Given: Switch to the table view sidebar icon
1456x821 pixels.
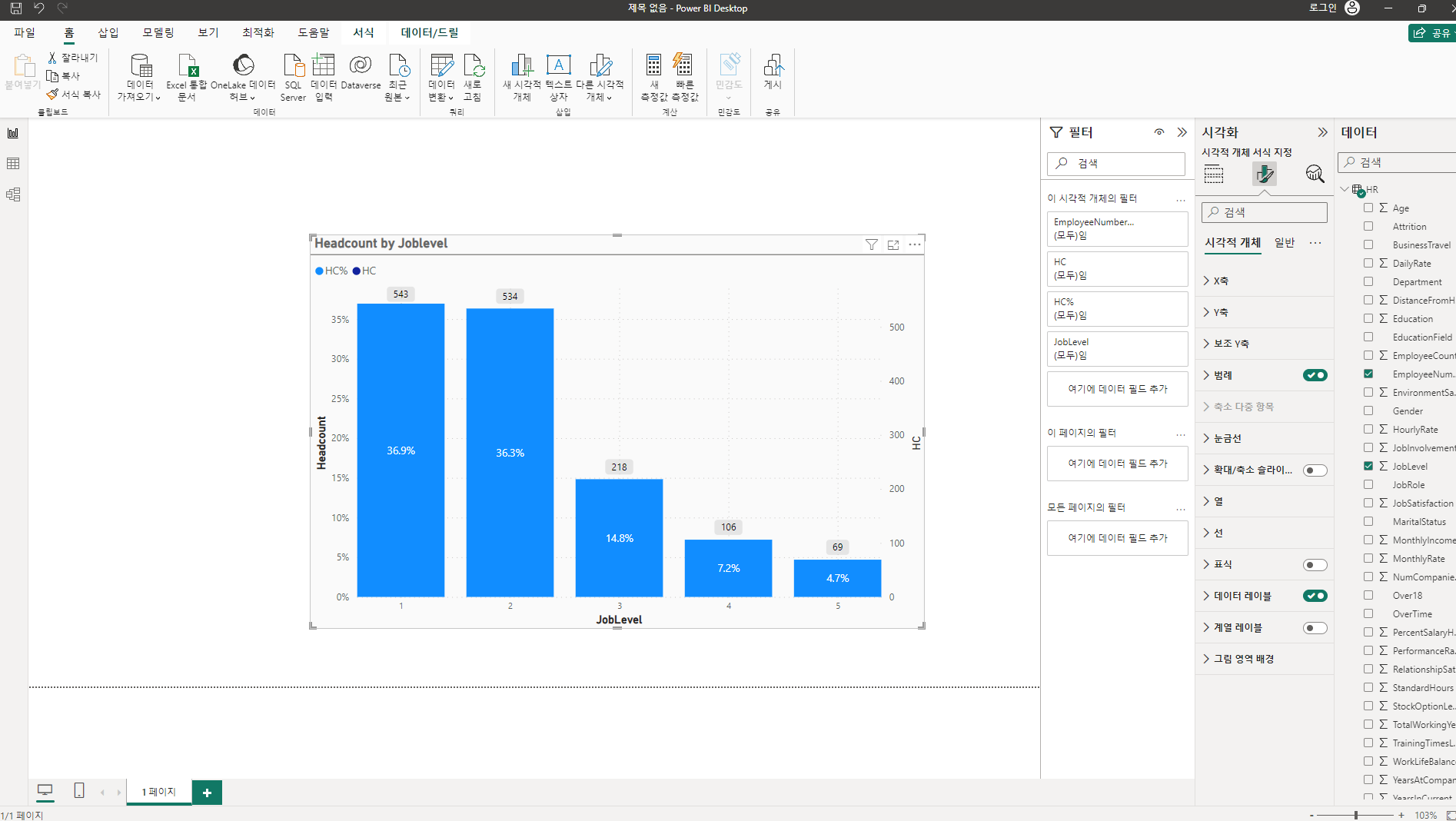Looking at the screenshot, I should pos(13,164).
